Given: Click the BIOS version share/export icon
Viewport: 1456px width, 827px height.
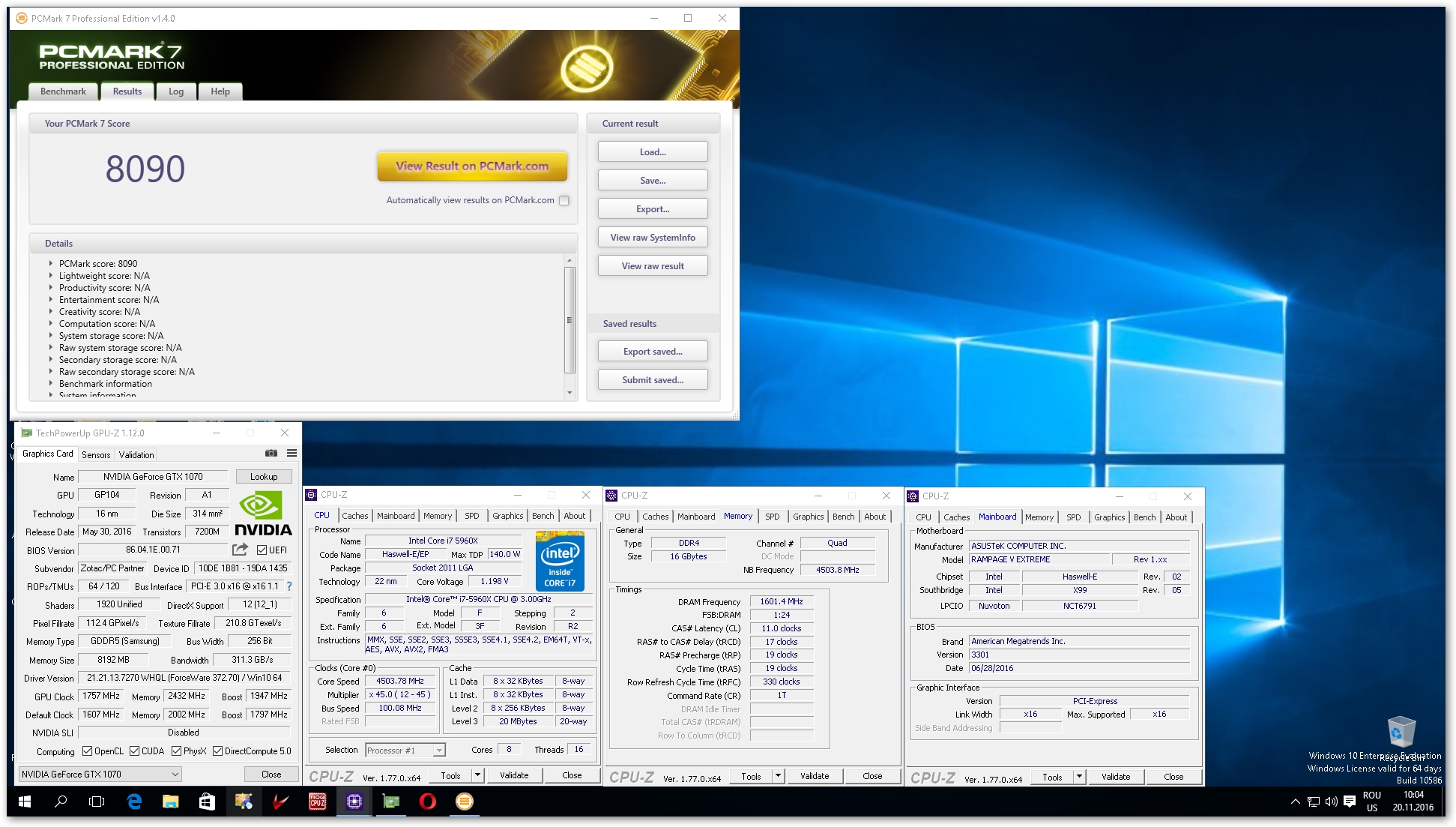Looking at the screenshot, I should pos(240,549).
